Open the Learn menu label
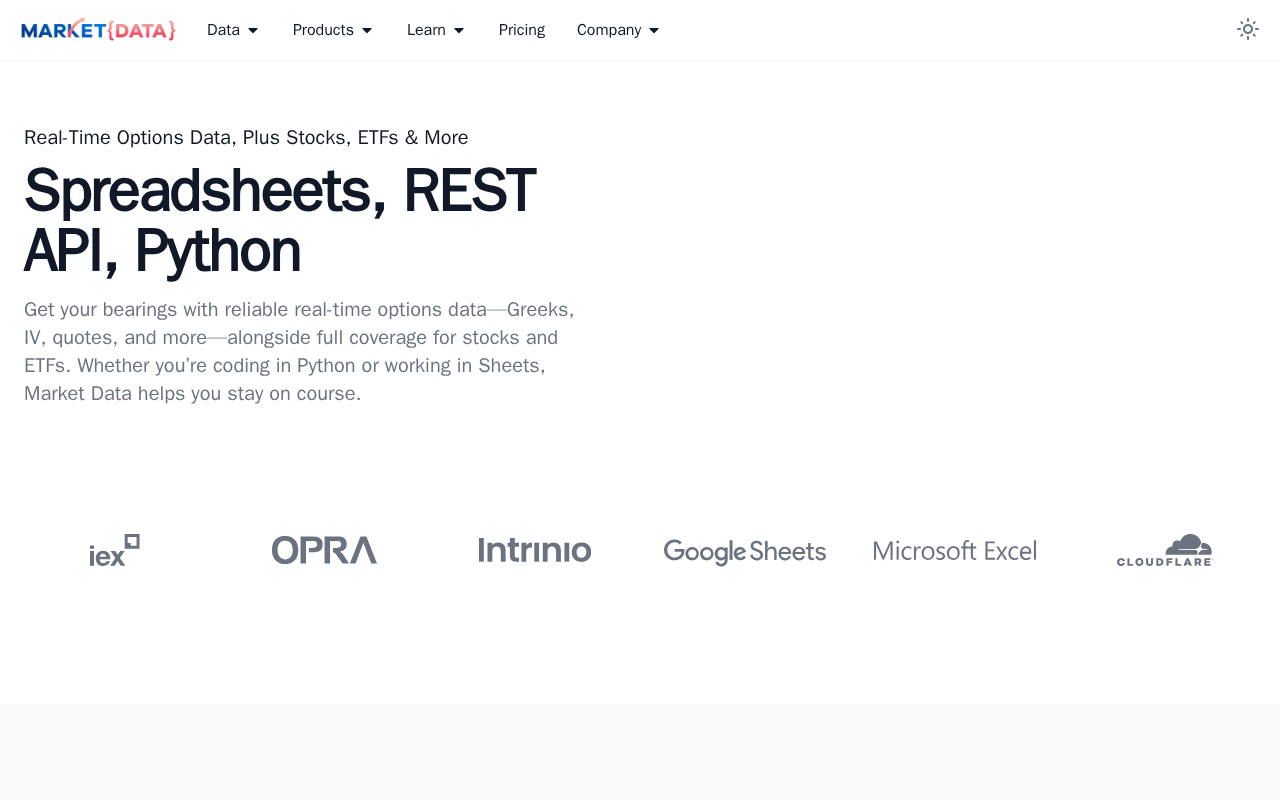This screenshot has height=800, width=1280. click(426, 30)
